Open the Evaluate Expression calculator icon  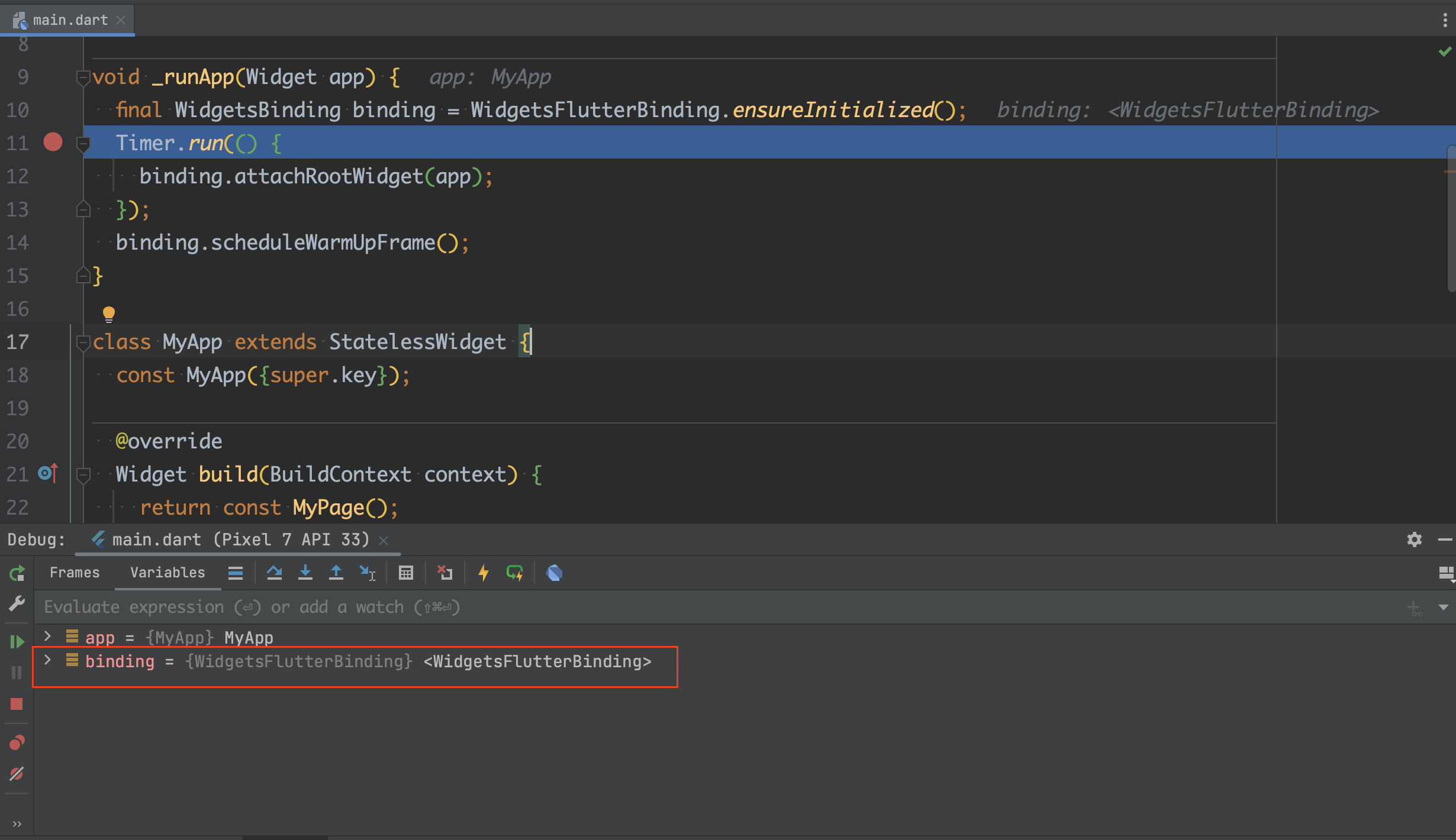click(x=406, y=573)
